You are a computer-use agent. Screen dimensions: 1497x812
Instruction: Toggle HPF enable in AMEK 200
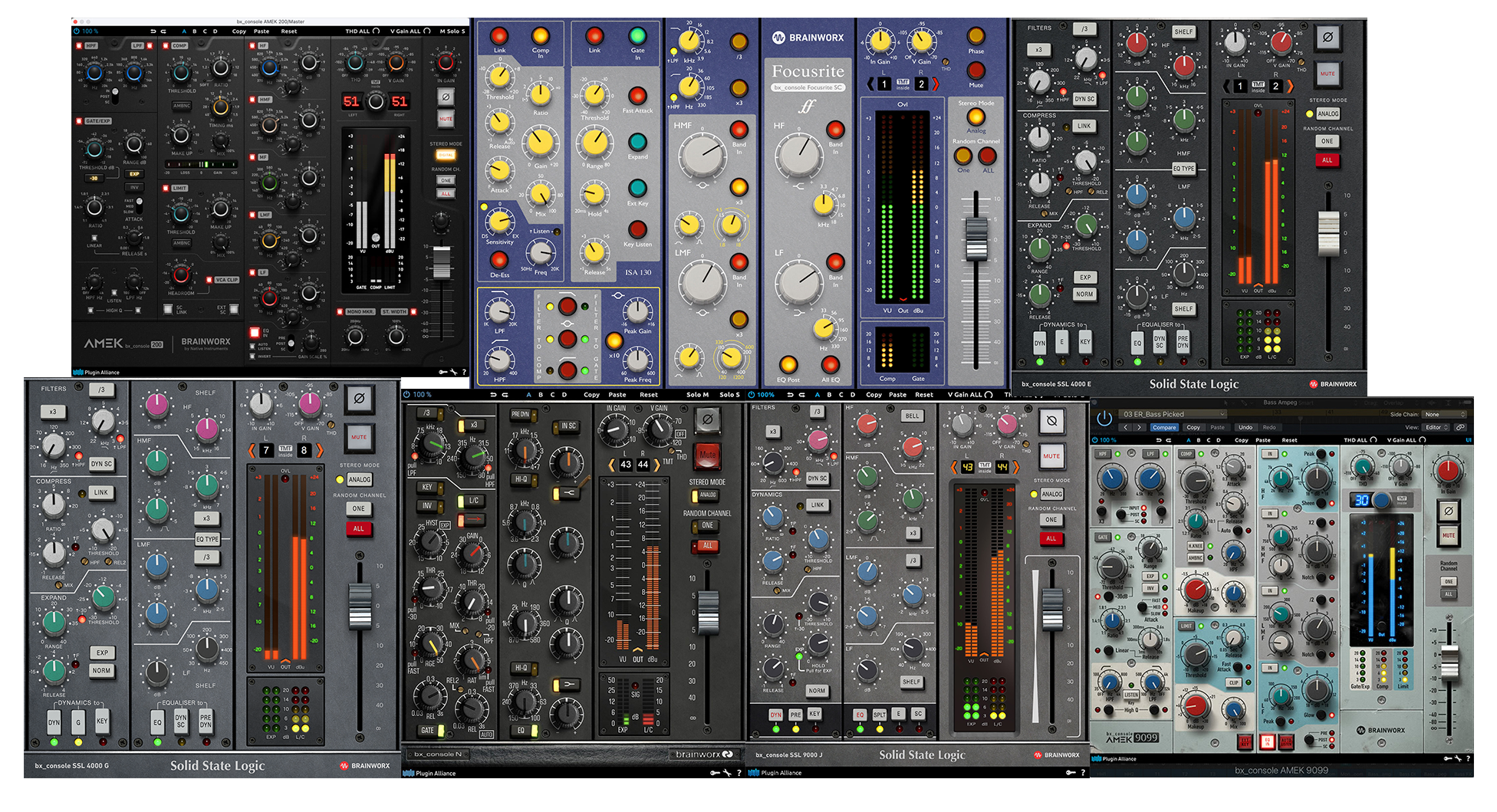tap(79, 46)
